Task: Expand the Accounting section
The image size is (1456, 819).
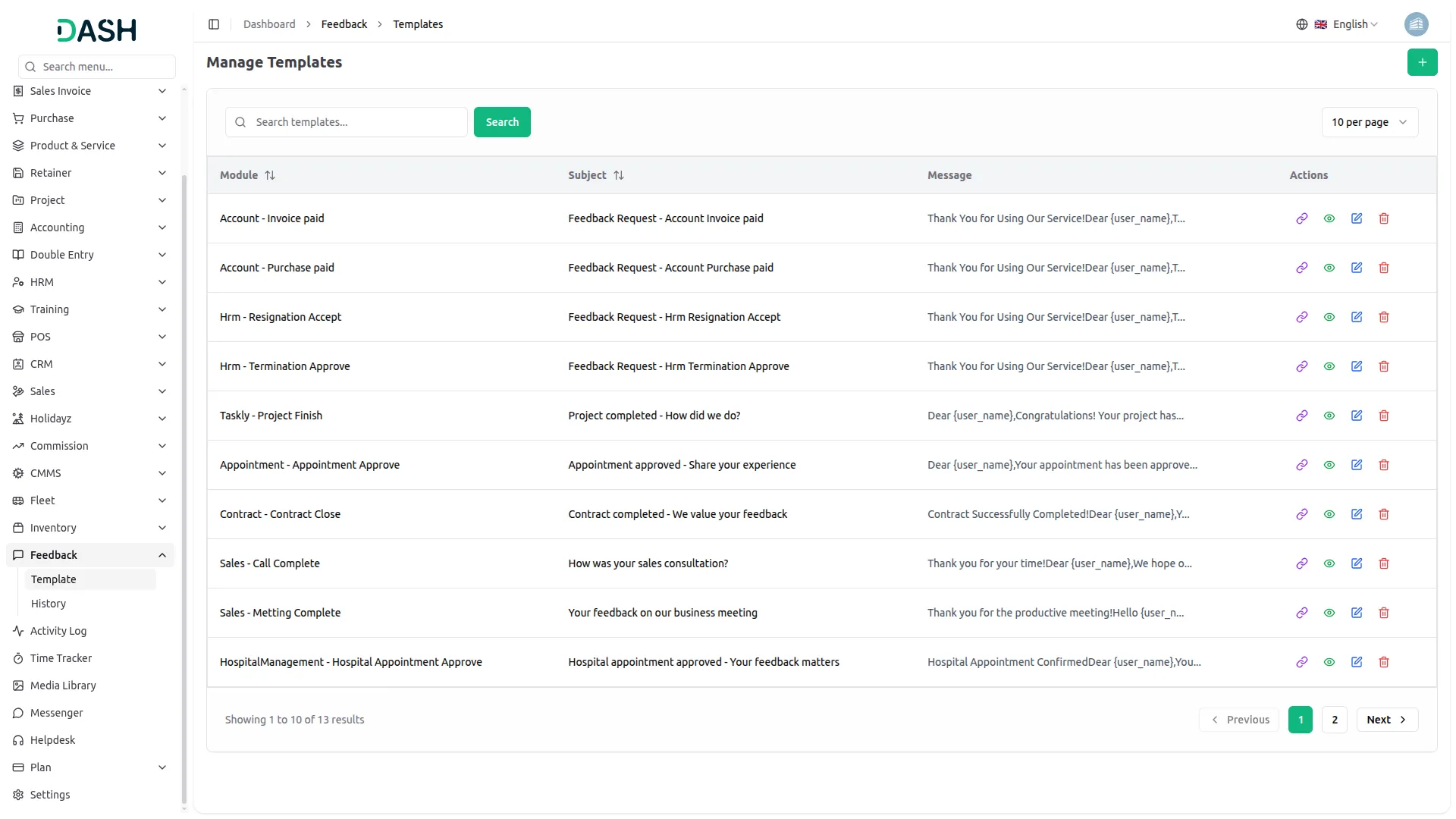Action: tap(89, 227)
